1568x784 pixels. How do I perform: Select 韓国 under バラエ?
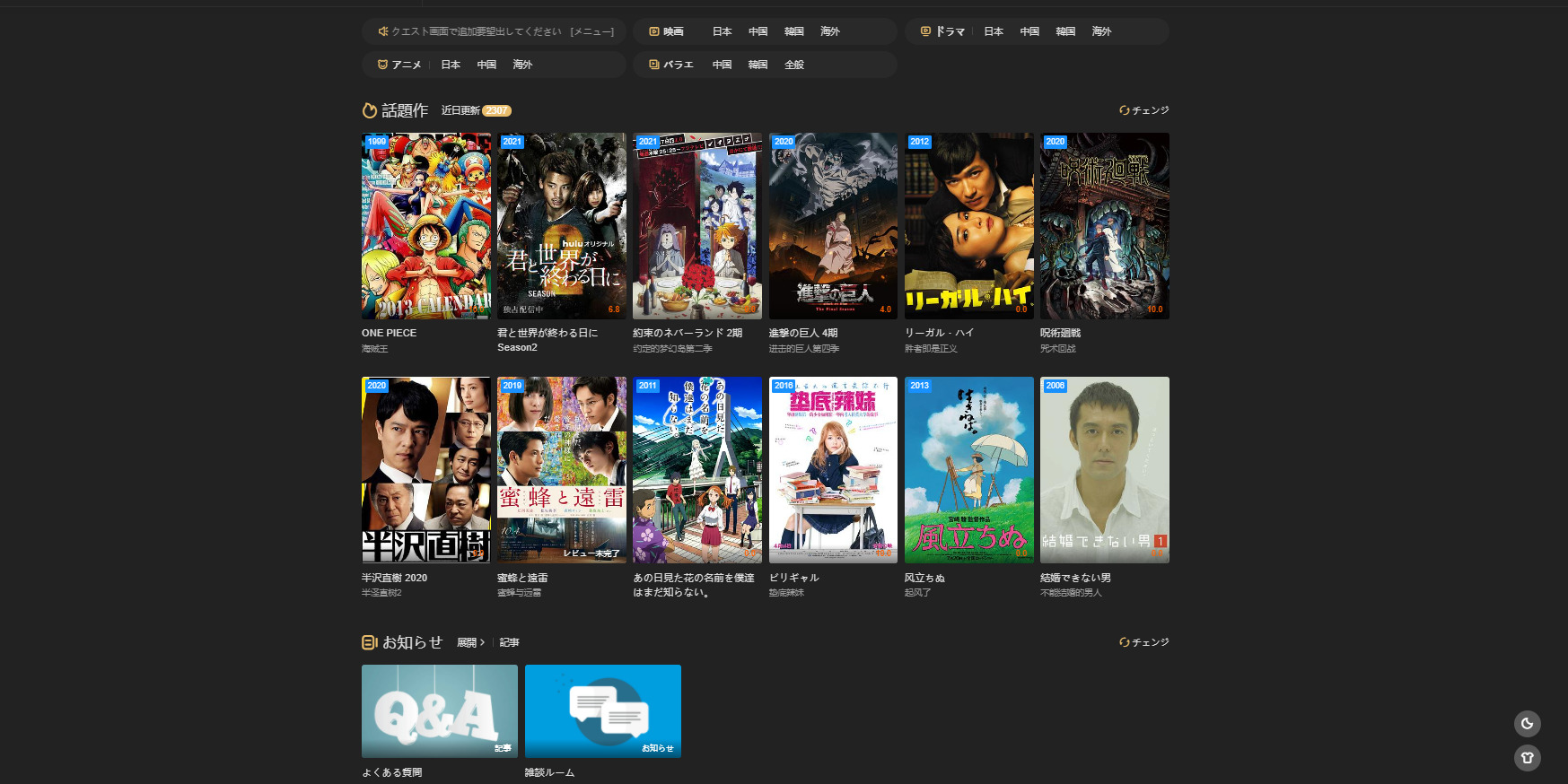click(x=758, y=65)
